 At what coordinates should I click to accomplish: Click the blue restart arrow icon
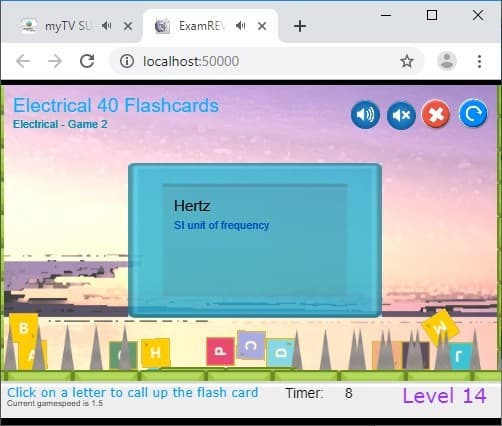tap(473, 114)
